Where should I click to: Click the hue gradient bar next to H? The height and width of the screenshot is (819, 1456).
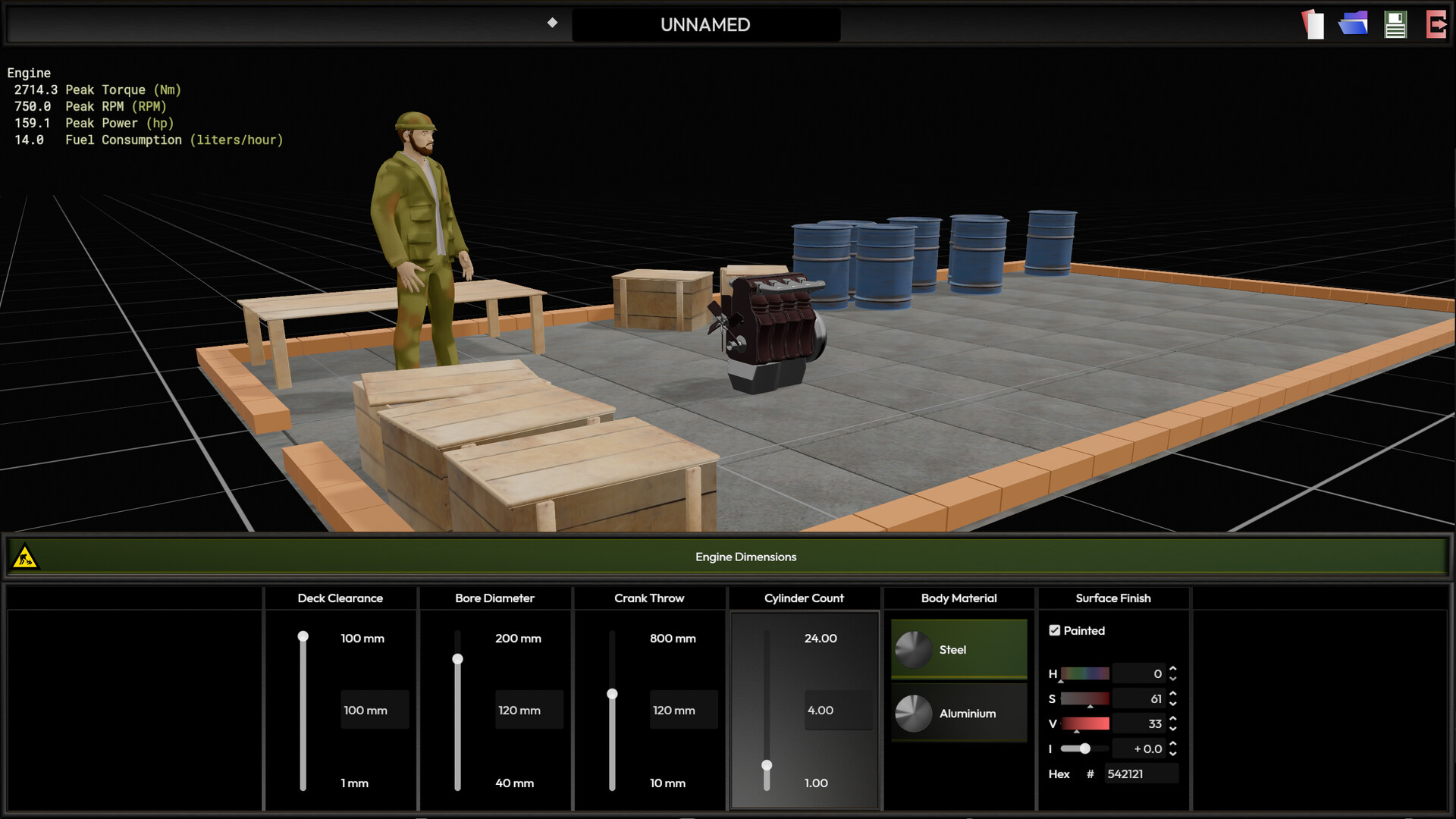1084,673
